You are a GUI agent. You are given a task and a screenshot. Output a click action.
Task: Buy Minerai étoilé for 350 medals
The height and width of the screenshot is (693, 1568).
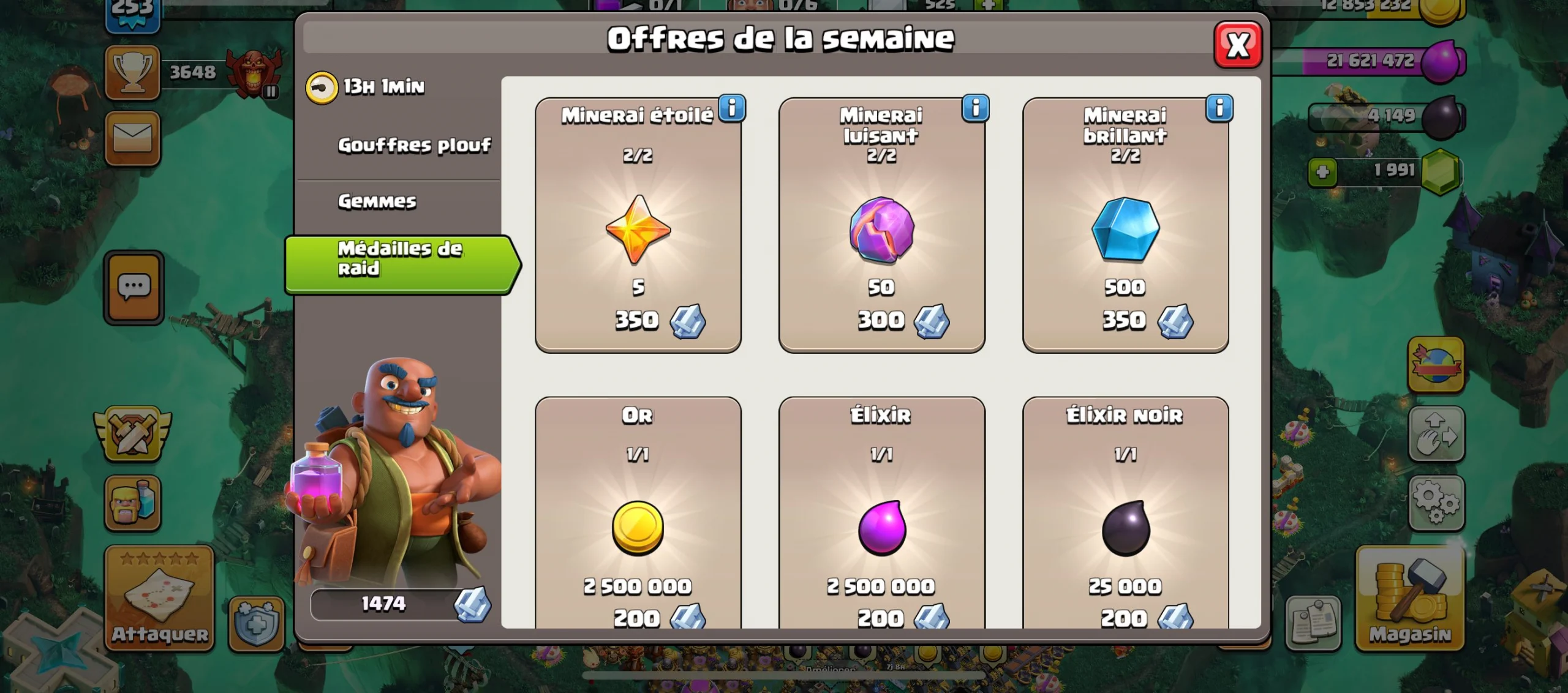(x=638, y=225)
